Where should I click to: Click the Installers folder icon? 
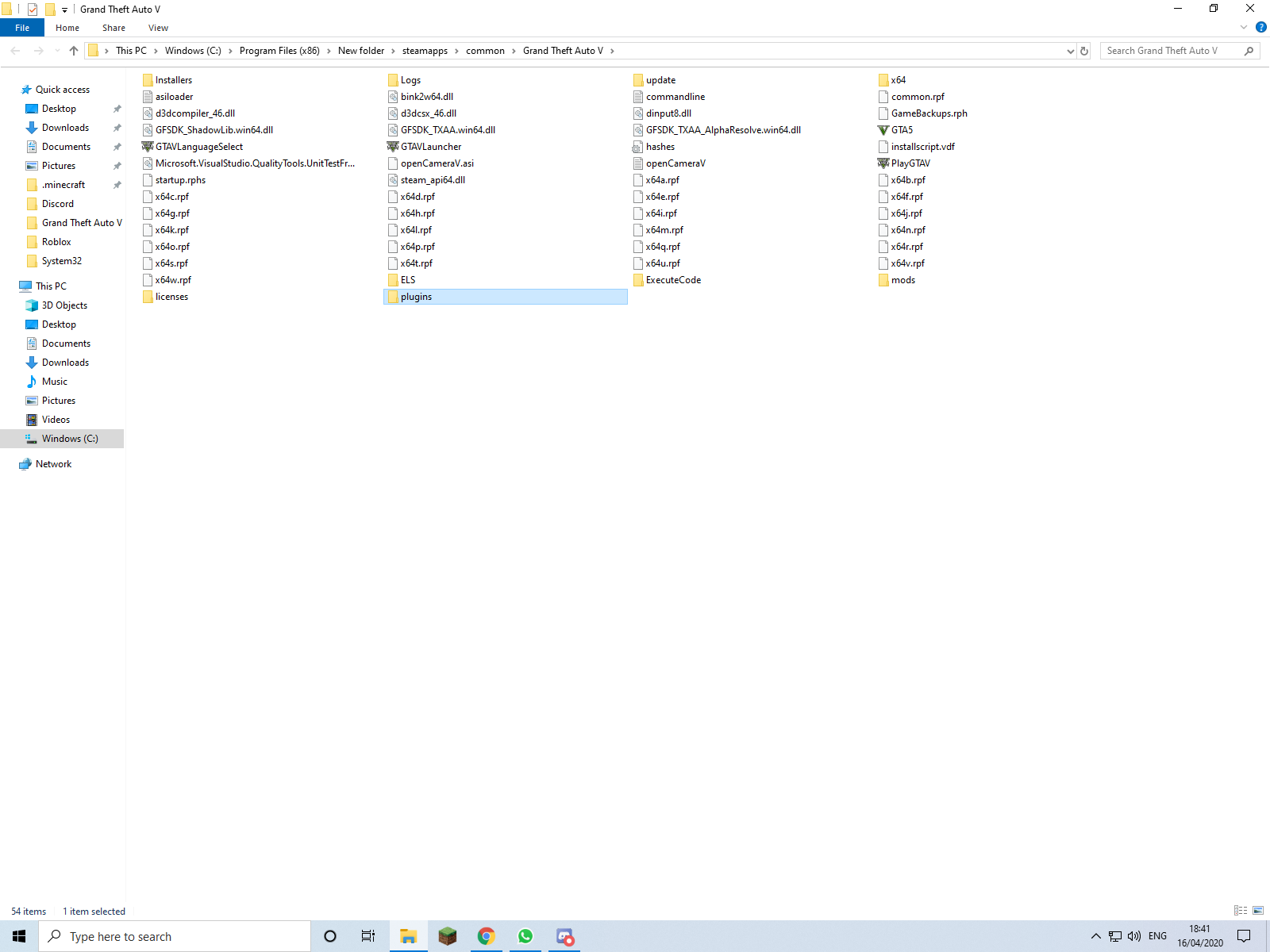tap(148, 80)
